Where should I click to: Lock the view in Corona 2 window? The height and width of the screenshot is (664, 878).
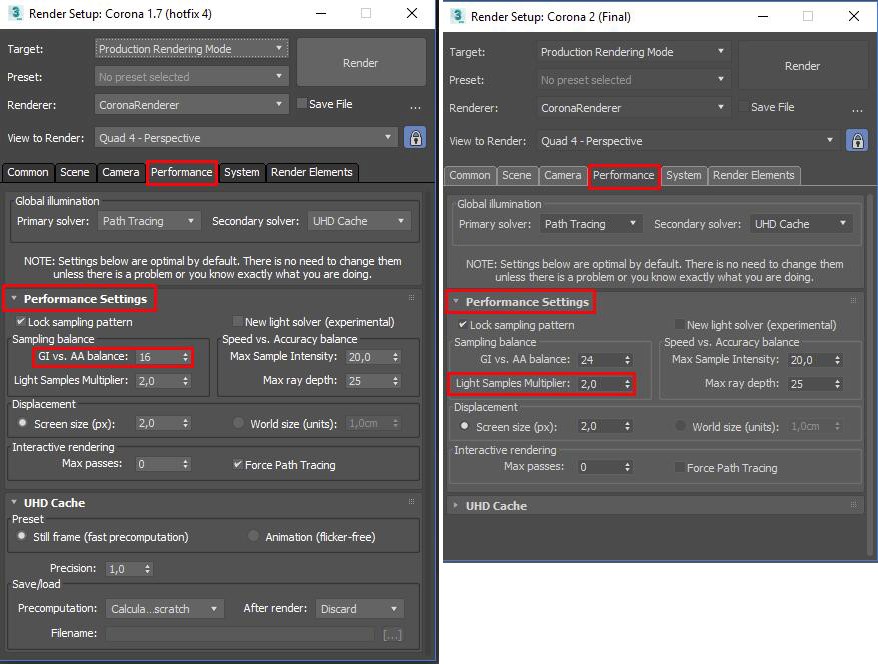pyautogui.click(x=857, y=141)
